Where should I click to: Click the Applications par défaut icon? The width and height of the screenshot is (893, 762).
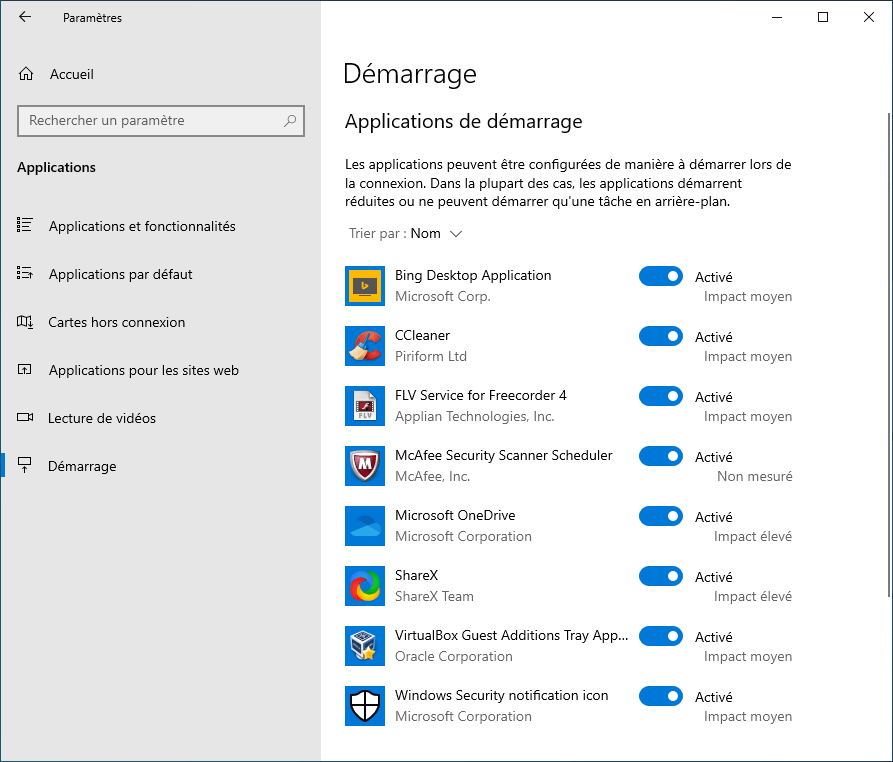tap(24, 273)
